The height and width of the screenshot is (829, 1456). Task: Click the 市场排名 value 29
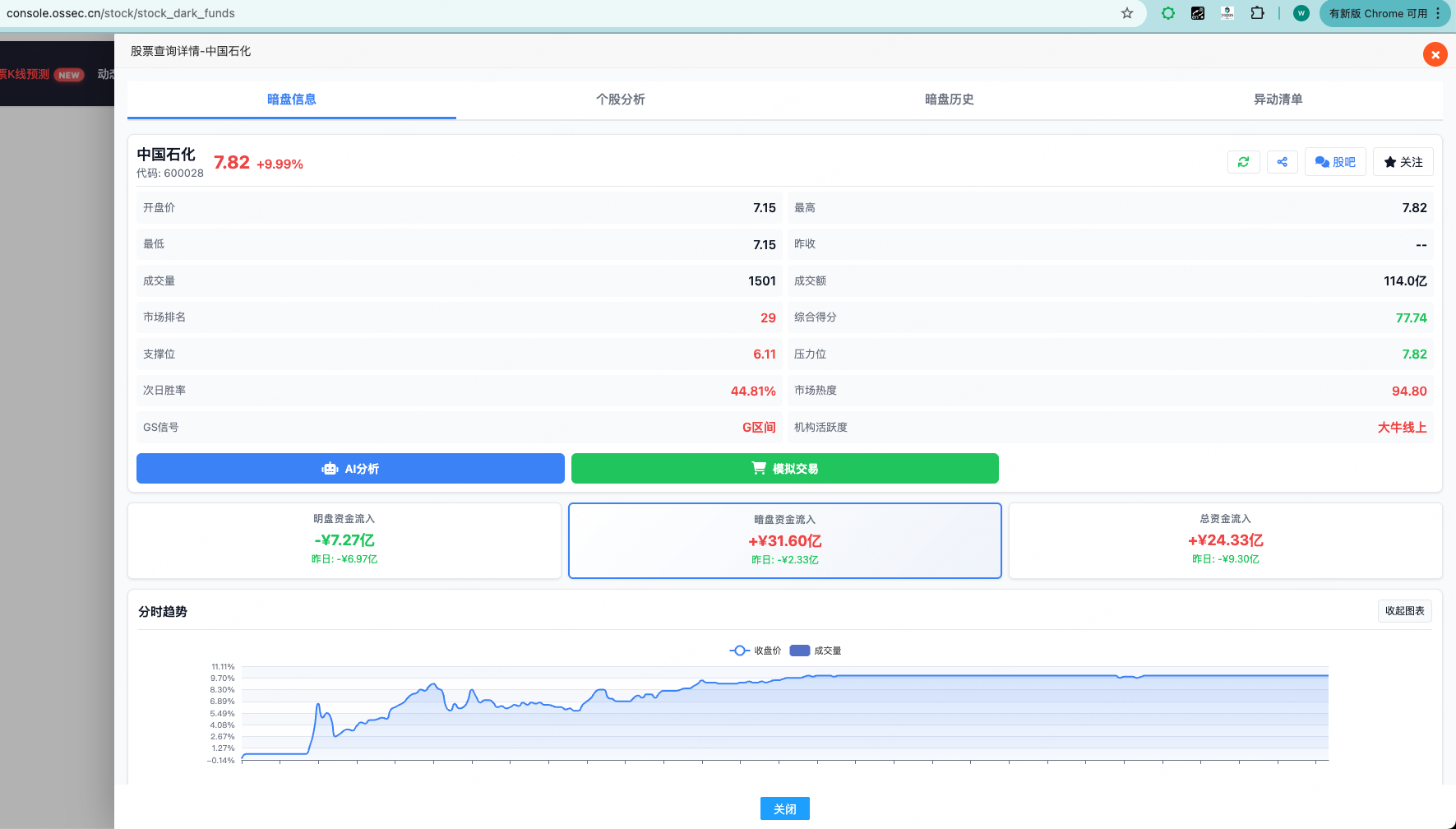pos(769,318)
